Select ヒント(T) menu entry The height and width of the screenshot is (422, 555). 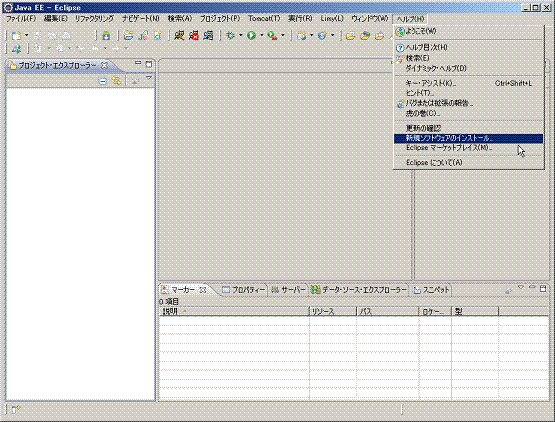tap(469, 93)
